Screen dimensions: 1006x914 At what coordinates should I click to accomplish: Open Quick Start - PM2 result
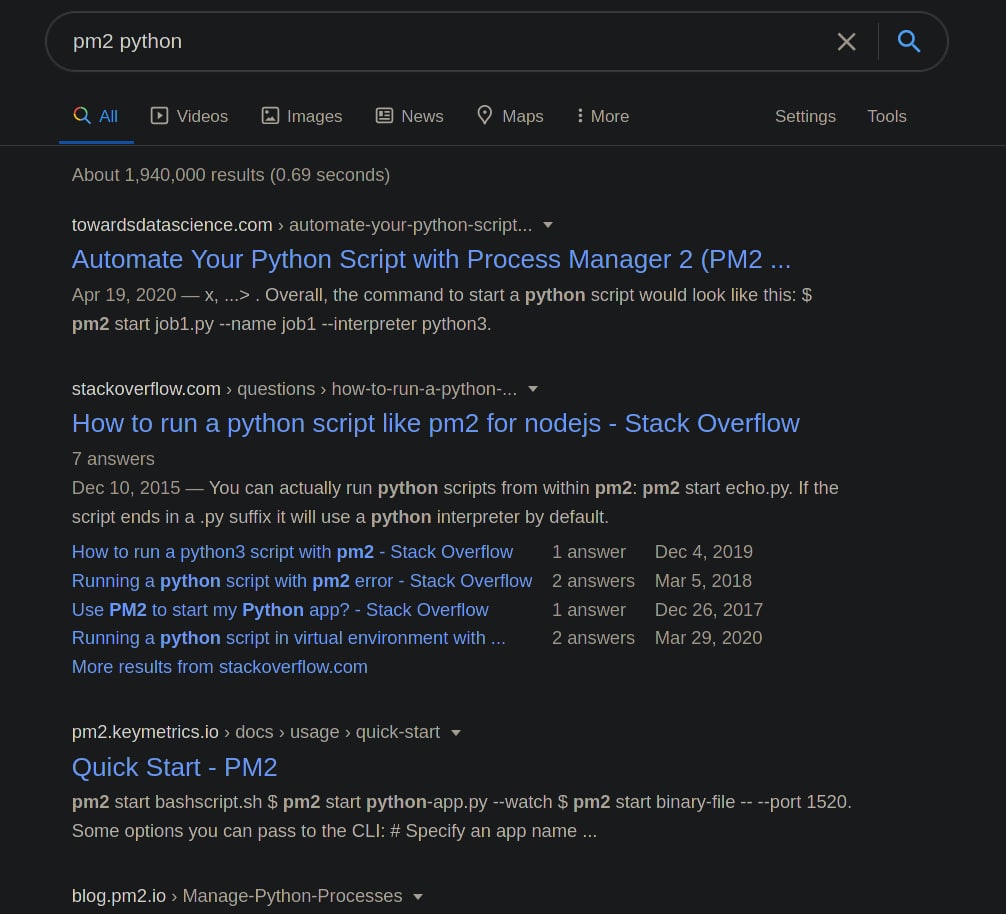tap(175, 767)
